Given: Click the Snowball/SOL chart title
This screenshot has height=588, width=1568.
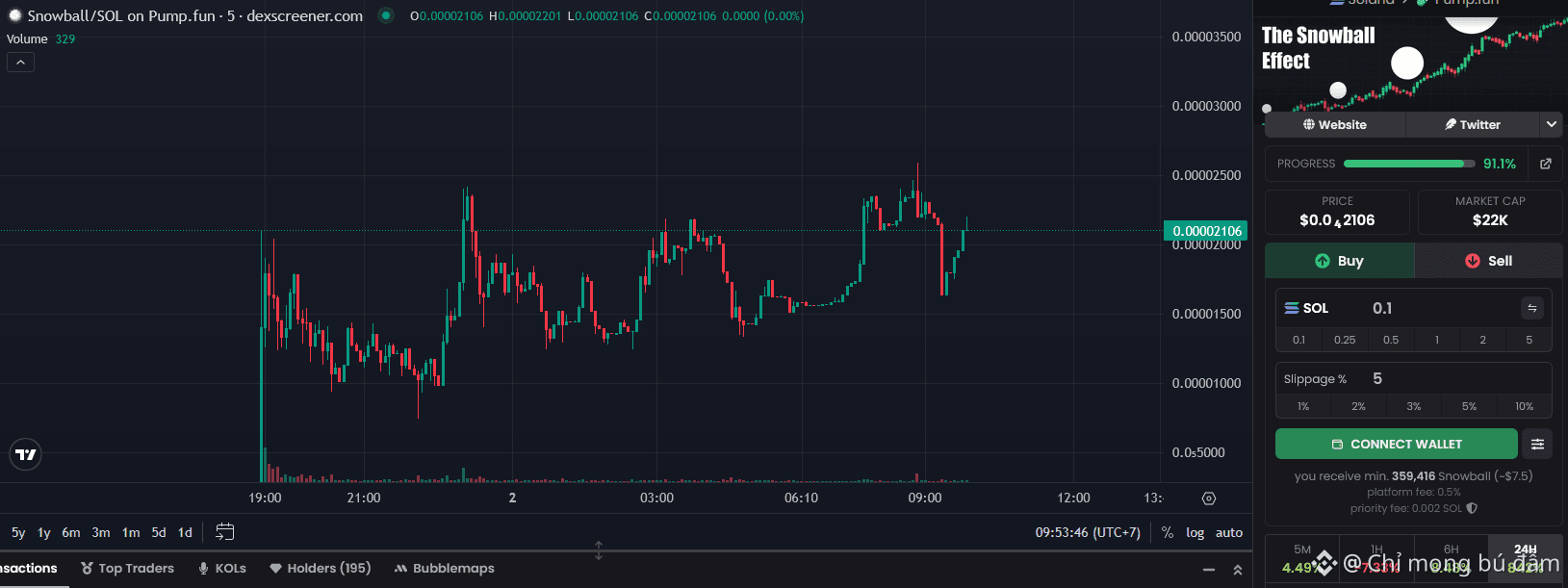Looking at the screenshot, I should tap(195, 15).
